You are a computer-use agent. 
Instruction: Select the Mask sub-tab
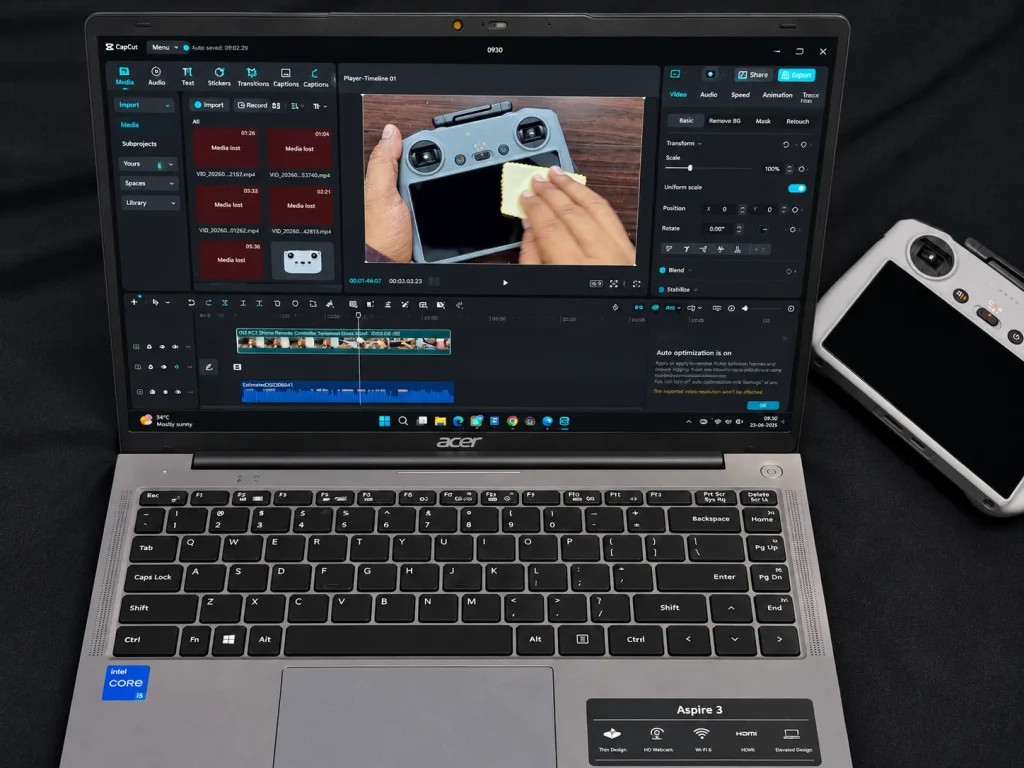pos(763,121)
